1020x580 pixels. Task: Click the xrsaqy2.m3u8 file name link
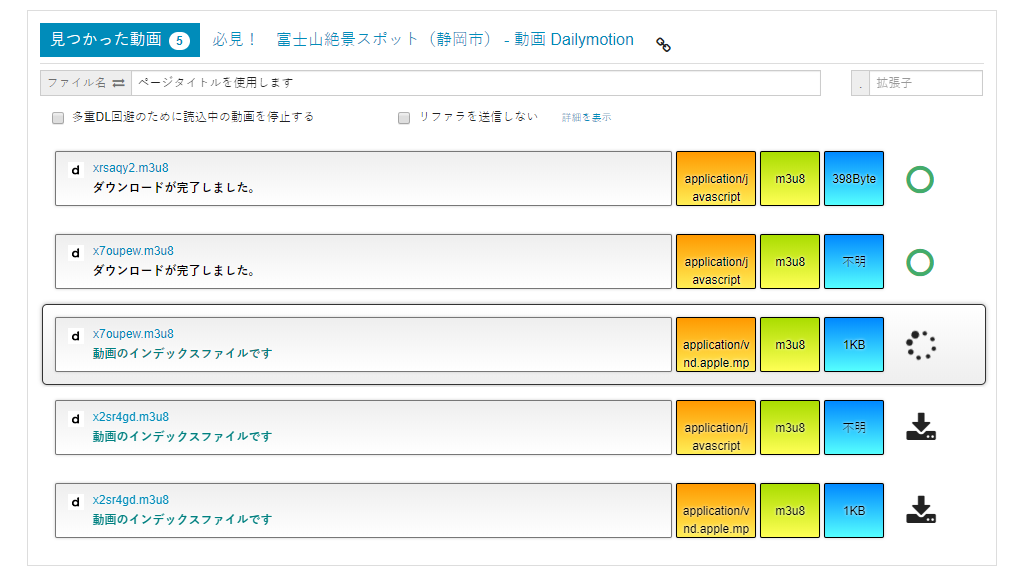(x=130, y=168)
